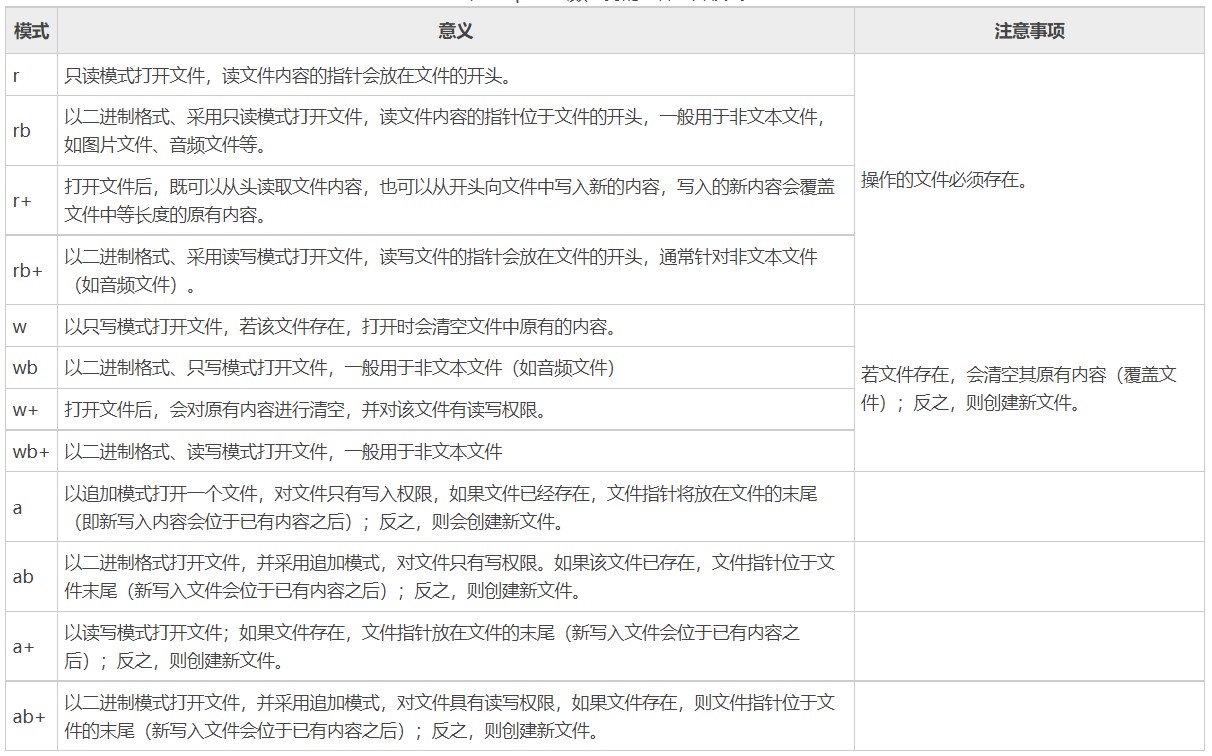Click the description of 以只写模式打开文件
Viewport: 1212px width, 756px height.
click(340, 327)
